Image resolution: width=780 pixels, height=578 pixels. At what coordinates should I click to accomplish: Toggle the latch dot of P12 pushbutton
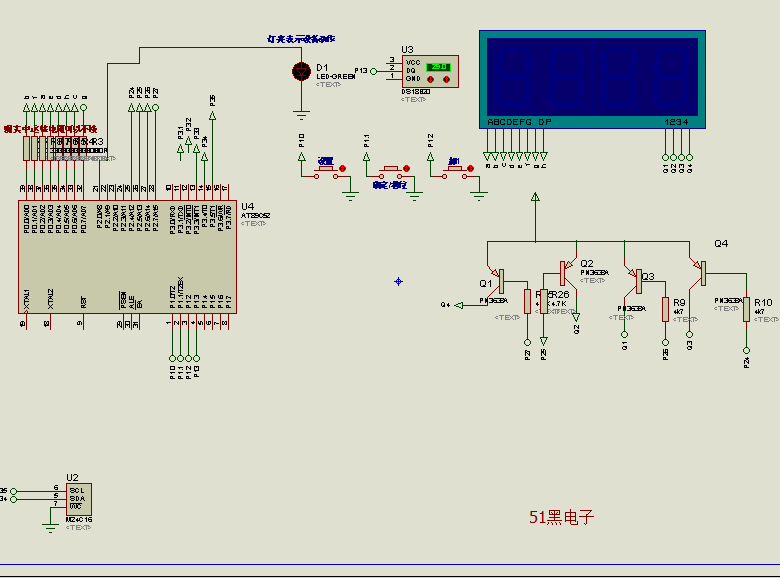(x=471, y=169)
